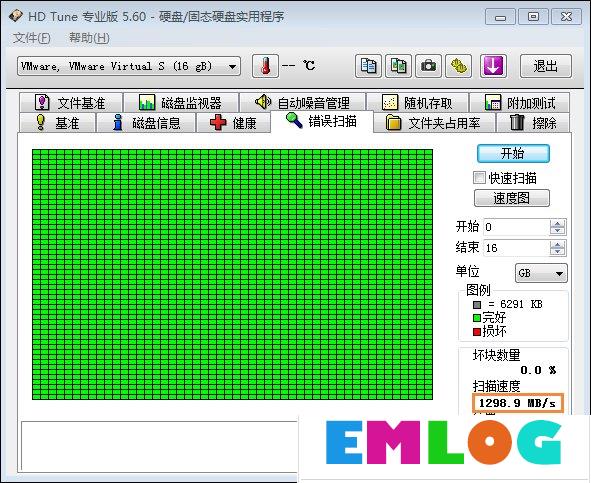Expand the 单位 GB unit dropdown
The width and height of the screenshot is (591, 483).
tap(541, 273)
